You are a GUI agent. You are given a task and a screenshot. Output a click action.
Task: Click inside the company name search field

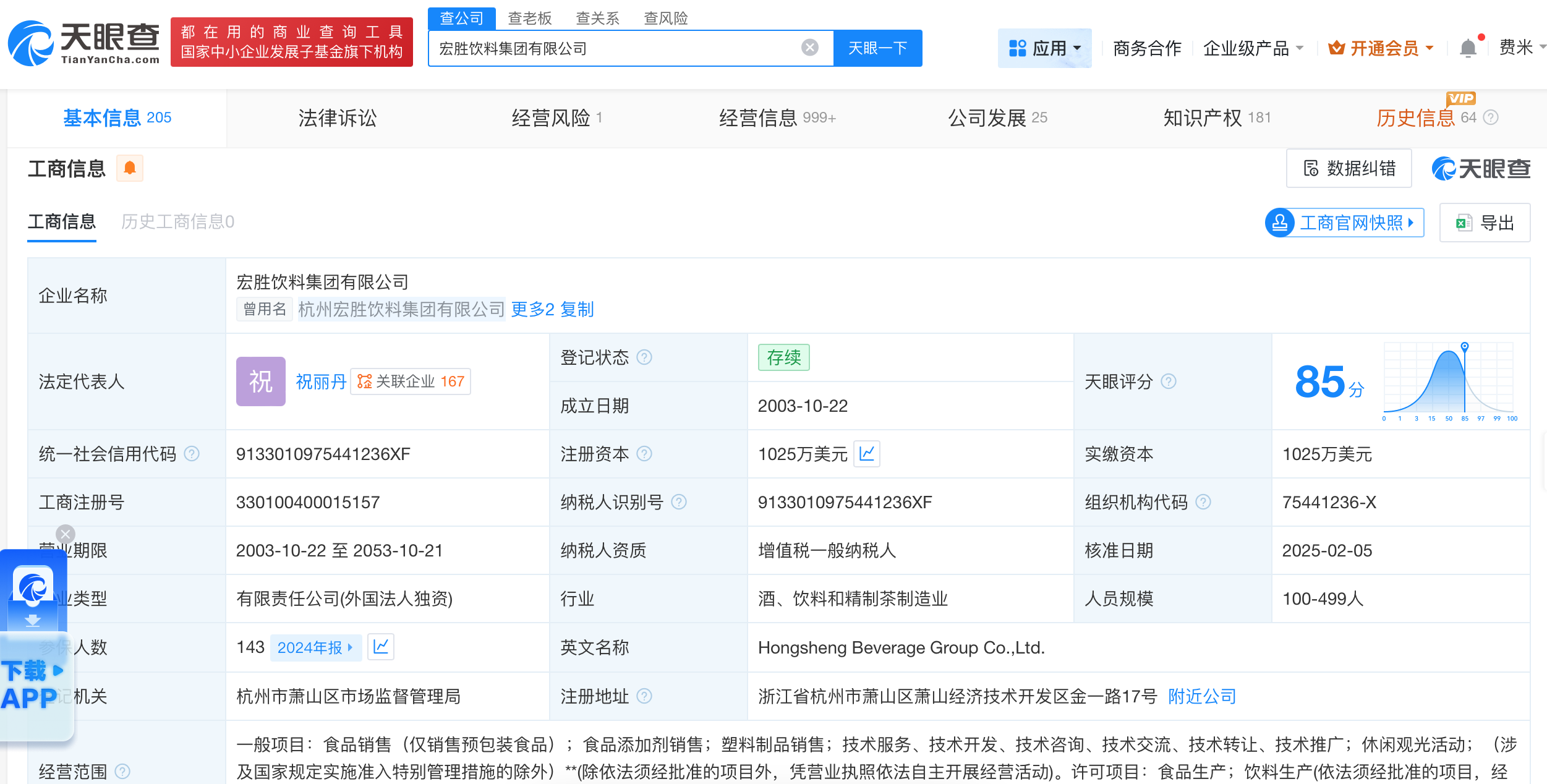click(618, 47)
